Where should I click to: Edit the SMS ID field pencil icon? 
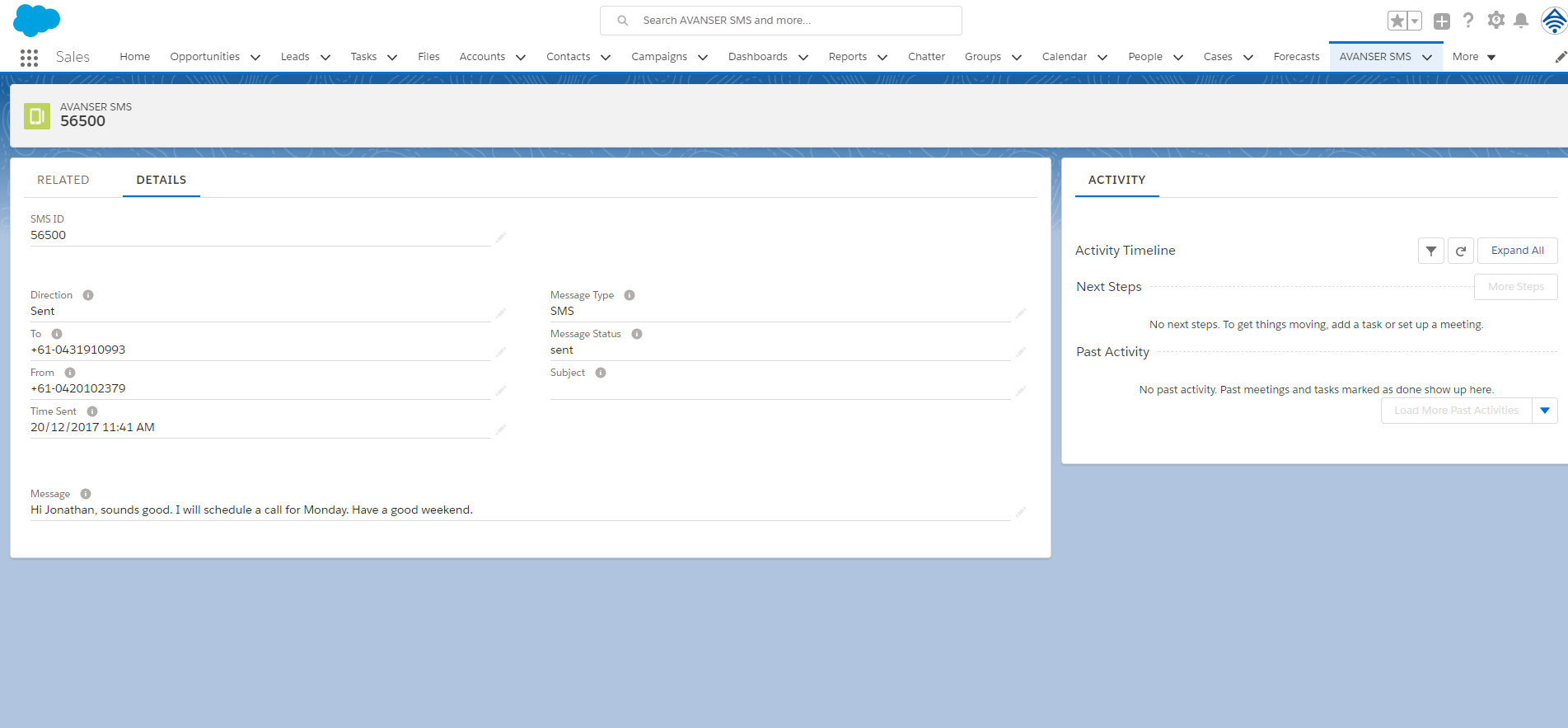click(501, 237)
